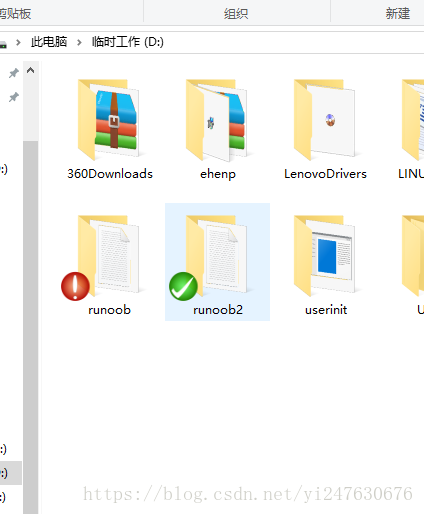Image resolution: width=424 pixels, height=514 pixels.
Task: Click the 新建 ribbon group label
Action: pyautogui.click(x=398, y=14)
